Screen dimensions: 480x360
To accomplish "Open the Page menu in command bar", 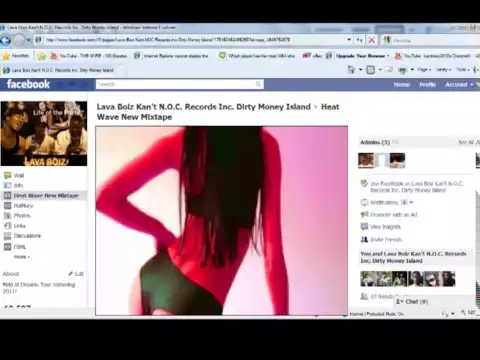I will [424, 70].
